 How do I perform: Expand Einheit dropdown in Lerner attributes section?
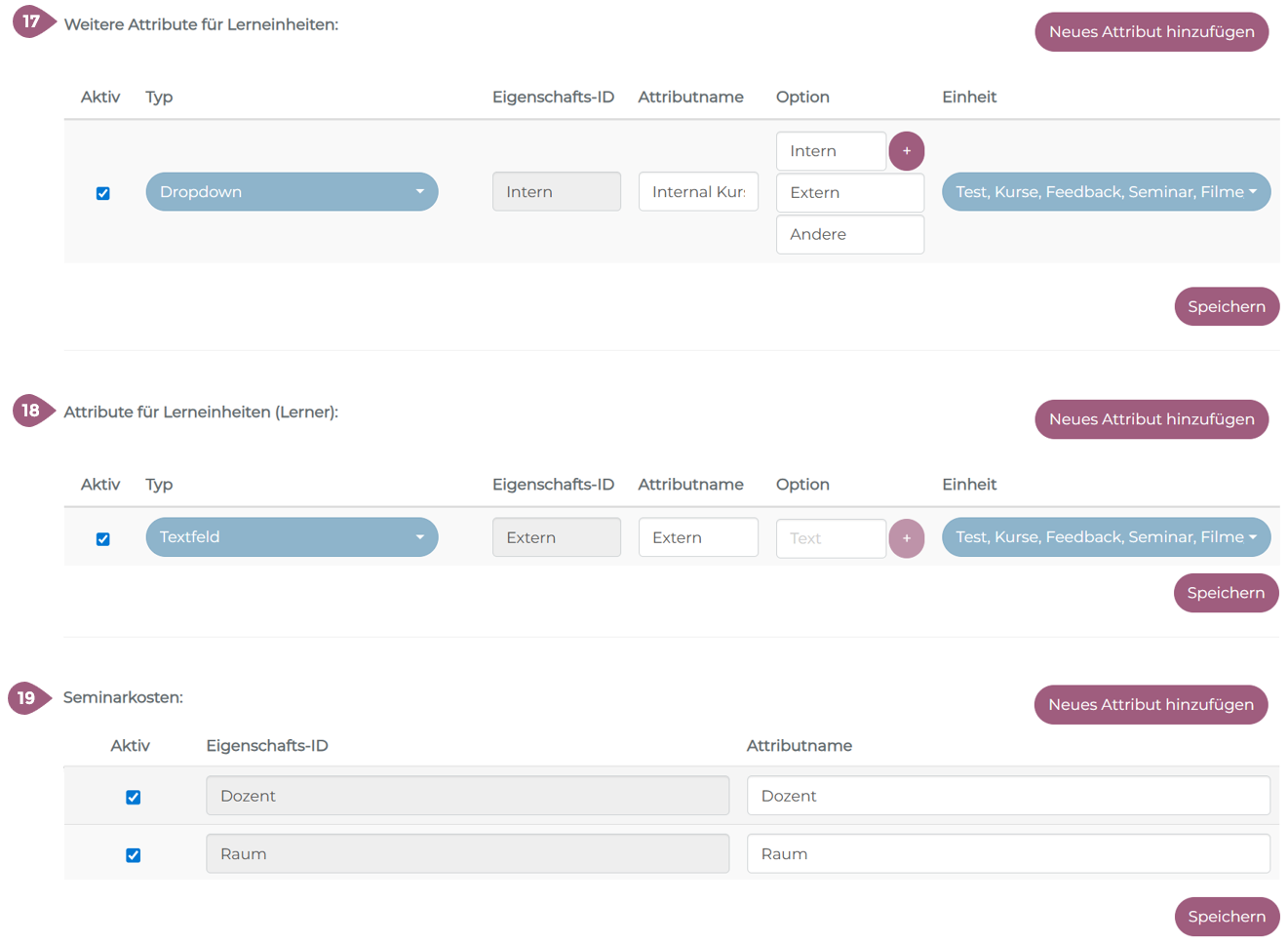(x=1105, y=537)
